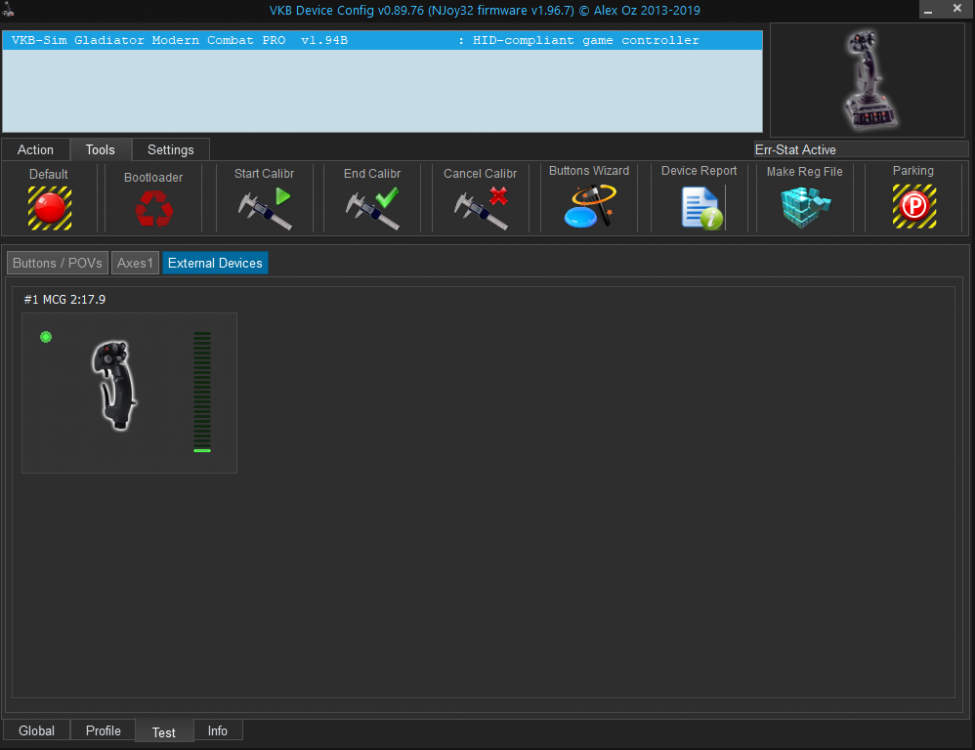Cancel calibration with the red X icon
Viewport: 975px width, 750px height.
(480, 207)
